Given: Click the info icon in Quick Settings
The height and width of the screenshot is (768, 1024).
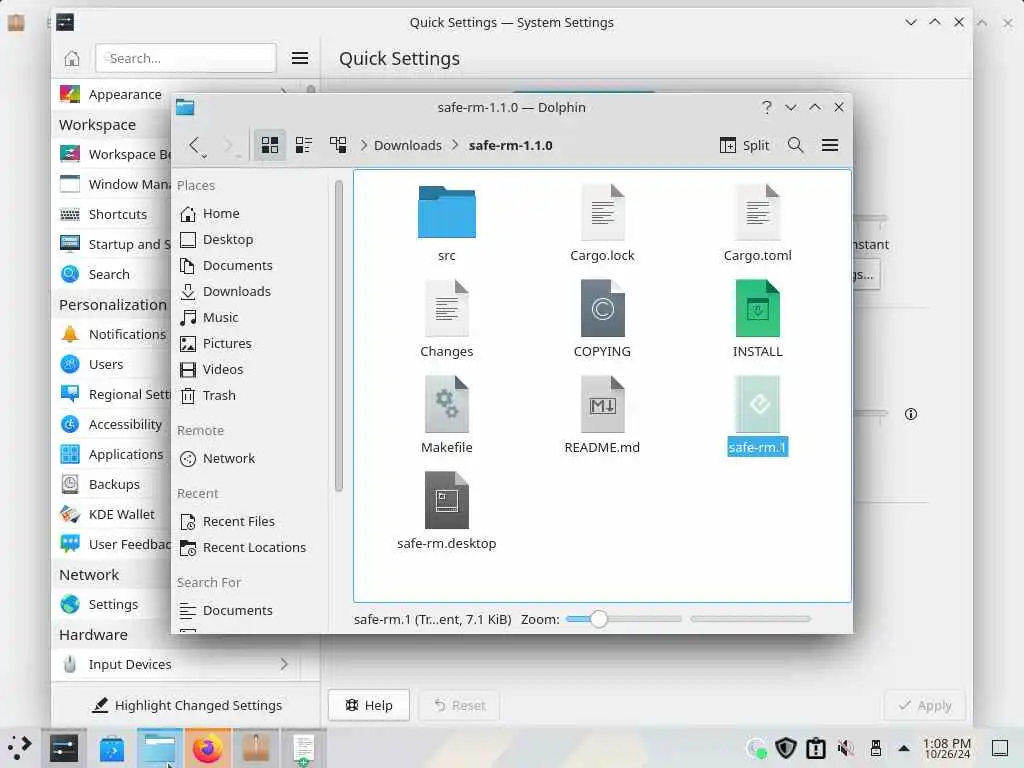Looking at the screenshot, I should pos(911,414).
